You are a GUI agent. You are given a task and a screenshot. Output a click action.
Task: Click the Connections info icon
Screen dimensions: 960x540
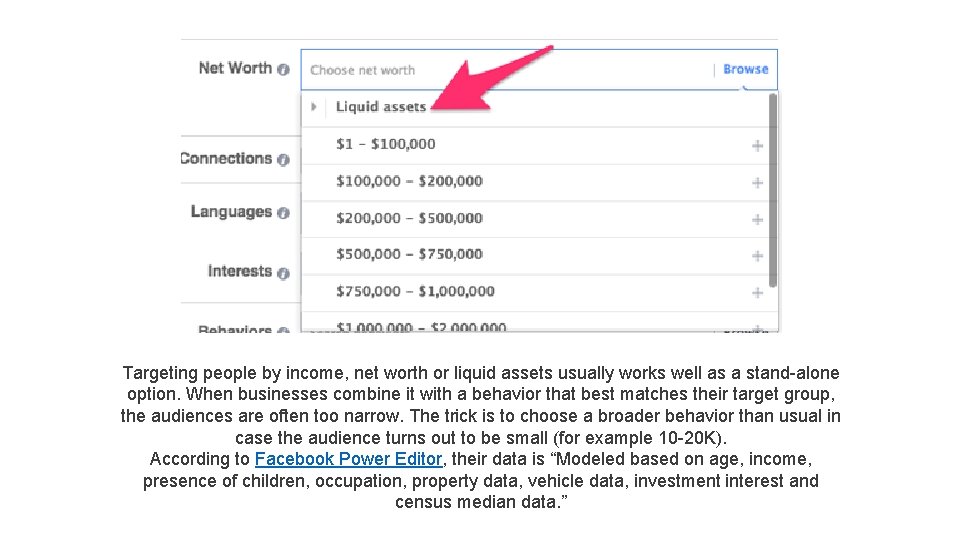point(284,160)
